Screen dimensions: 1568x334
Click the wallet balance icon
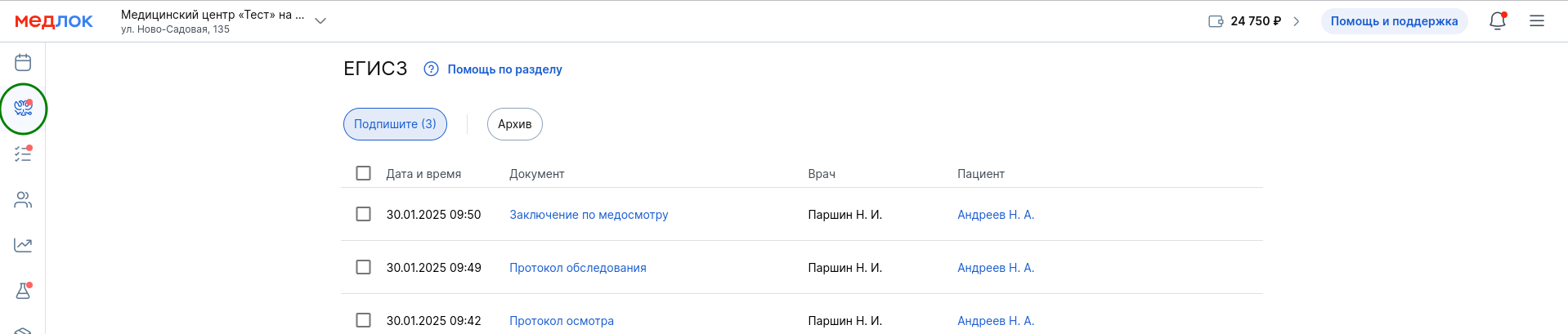tap(1216, 21)
